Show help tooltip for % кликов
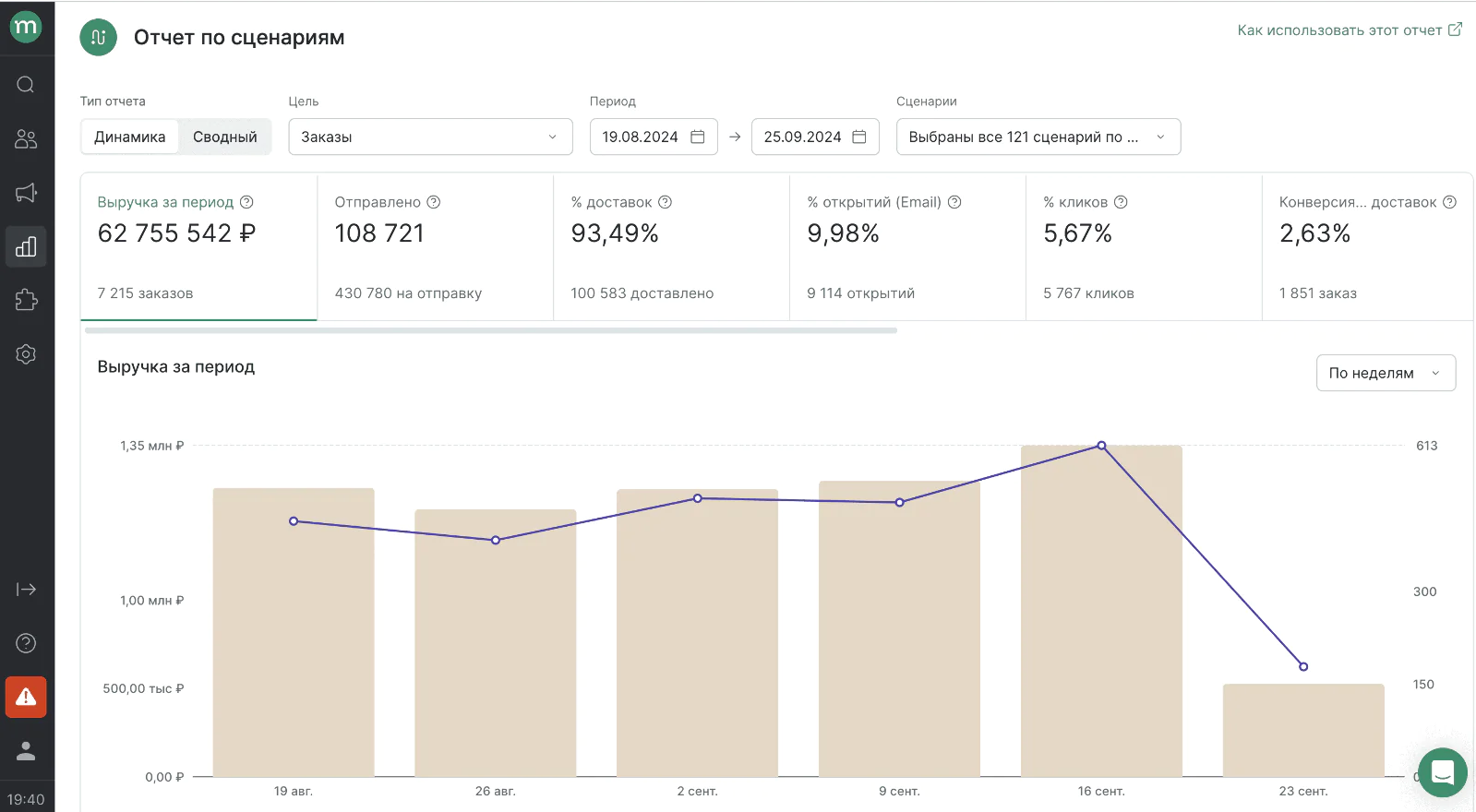Image resolution: width=1476 pixels, height=812 pixels. (1121, 202)
